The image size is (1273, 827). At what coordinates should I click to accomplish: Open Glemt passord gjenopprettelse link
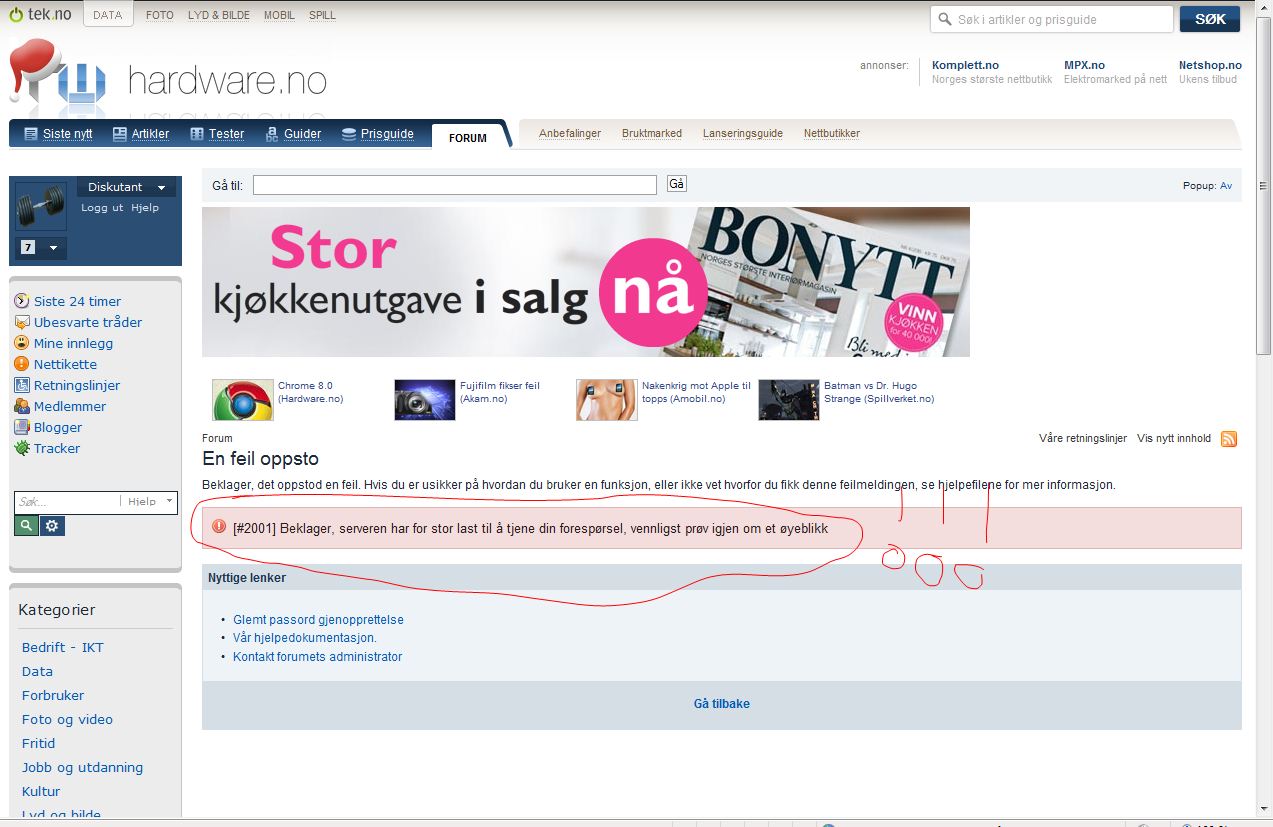point(318,620)
